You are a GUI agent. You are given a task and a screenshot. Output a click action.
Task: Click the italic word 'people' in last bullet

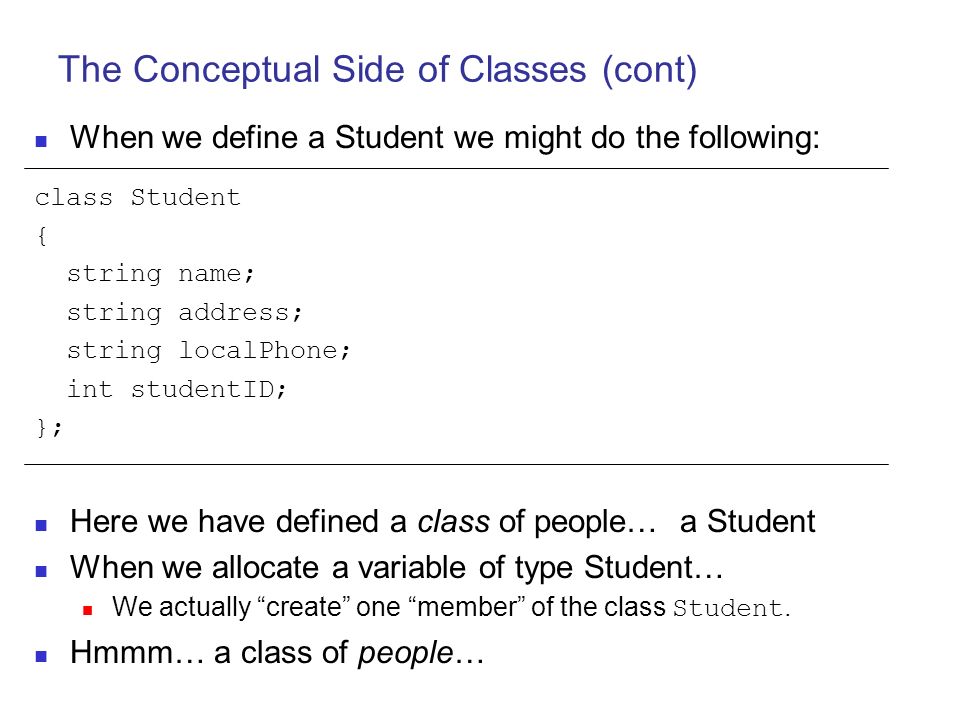(x=405, y=653)
